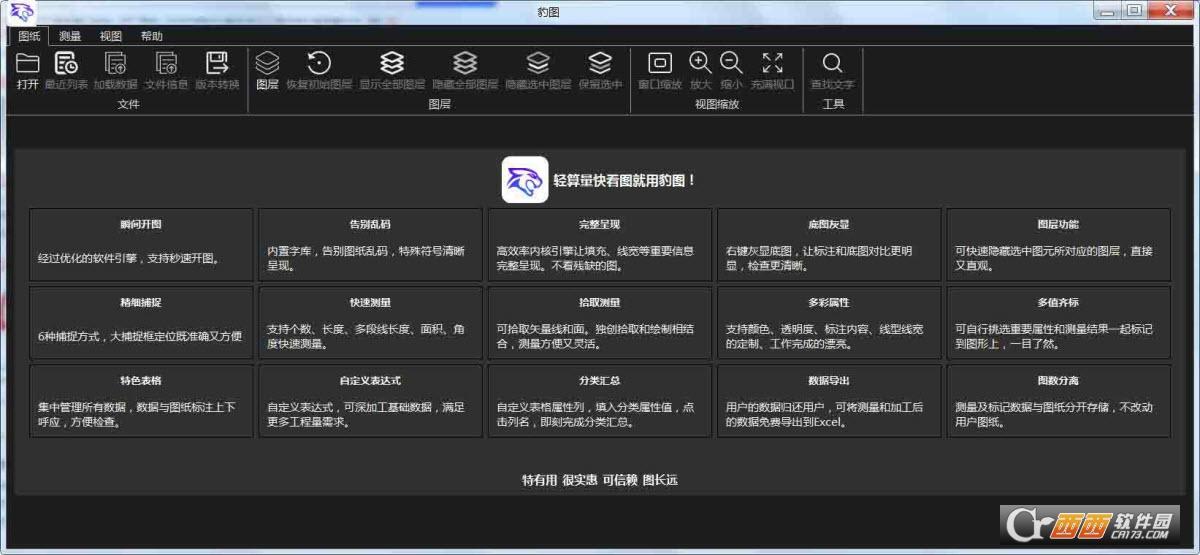
Task: Open the 测量 tab
Action: (70, 36)
